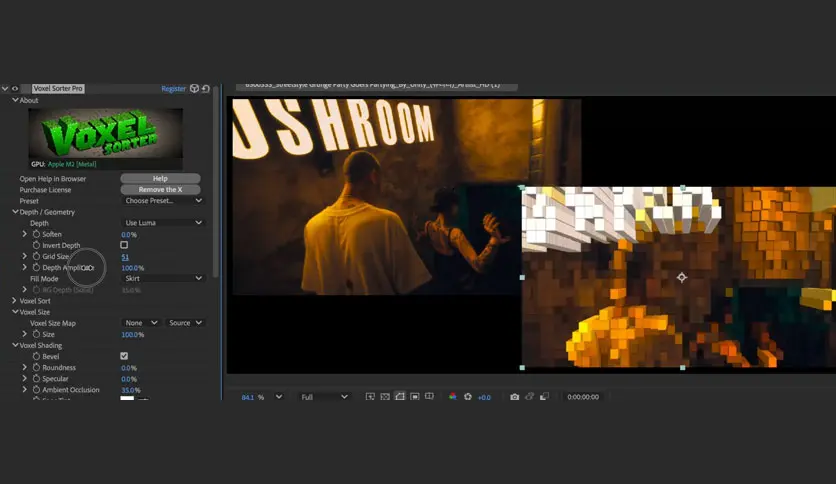Screen dimensions: 836x484
Task: Click the region of interest icon
Action: 414,397
